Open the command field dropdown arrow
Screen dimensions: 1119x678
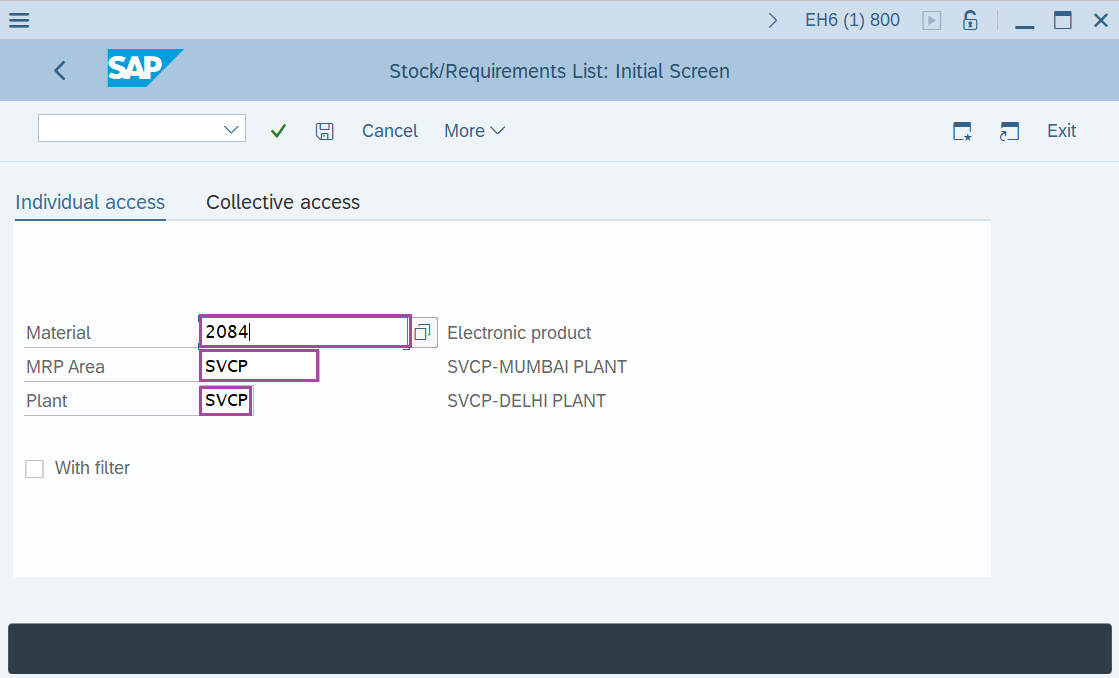pos(231,128)
